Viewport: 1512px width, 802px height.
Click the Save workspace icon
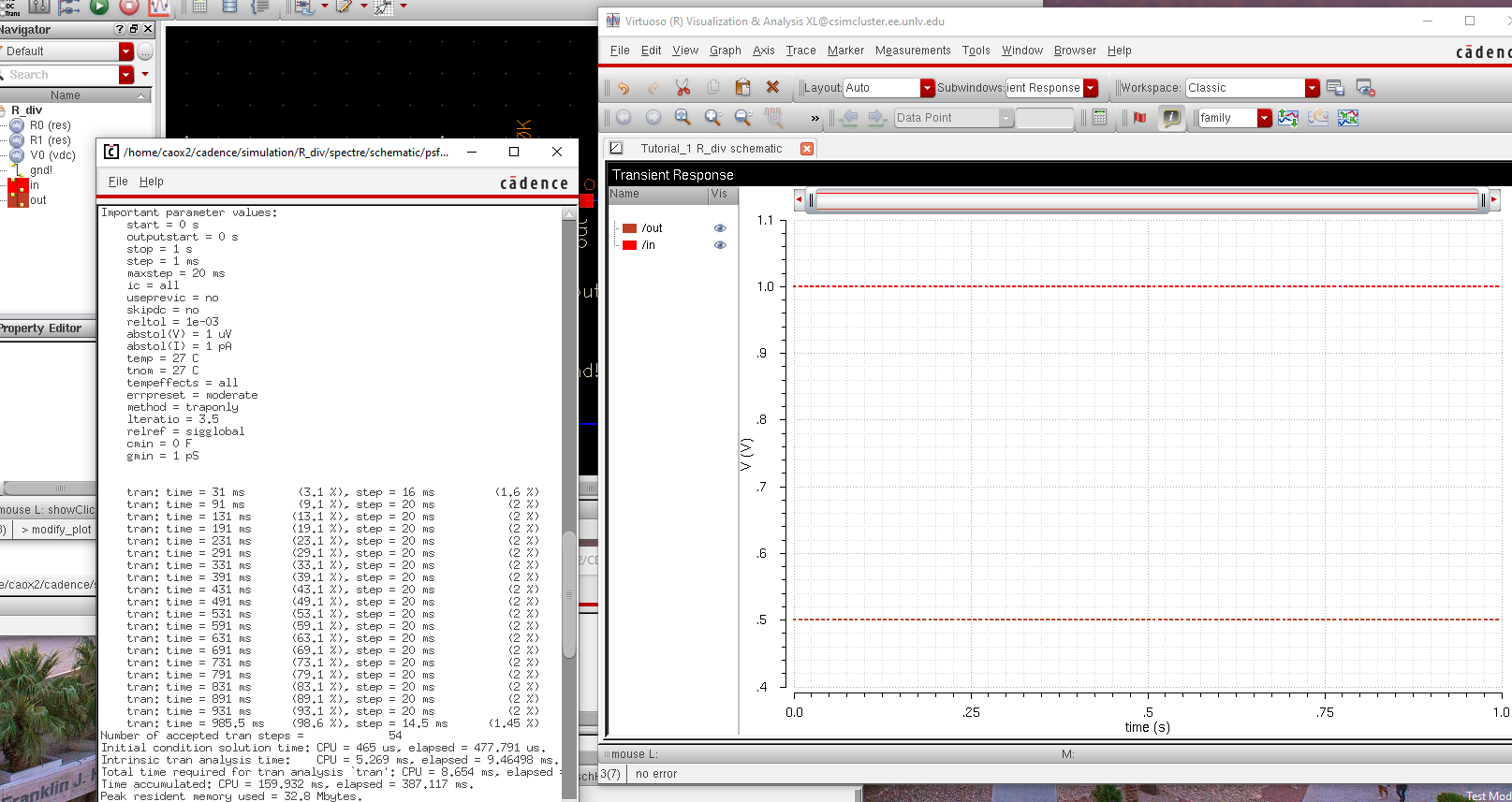coord(1336,88)
